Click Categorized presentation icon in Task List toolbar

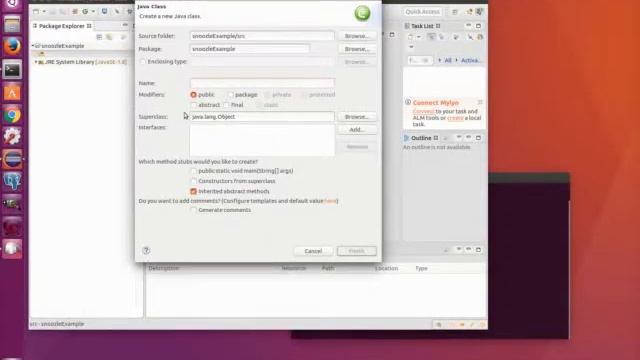coord(431,37)
